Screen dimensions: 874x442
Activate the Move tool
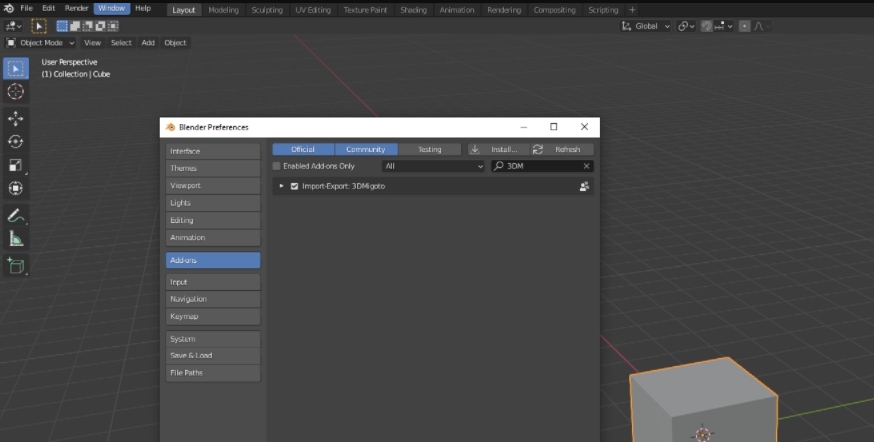pos(16,118)
